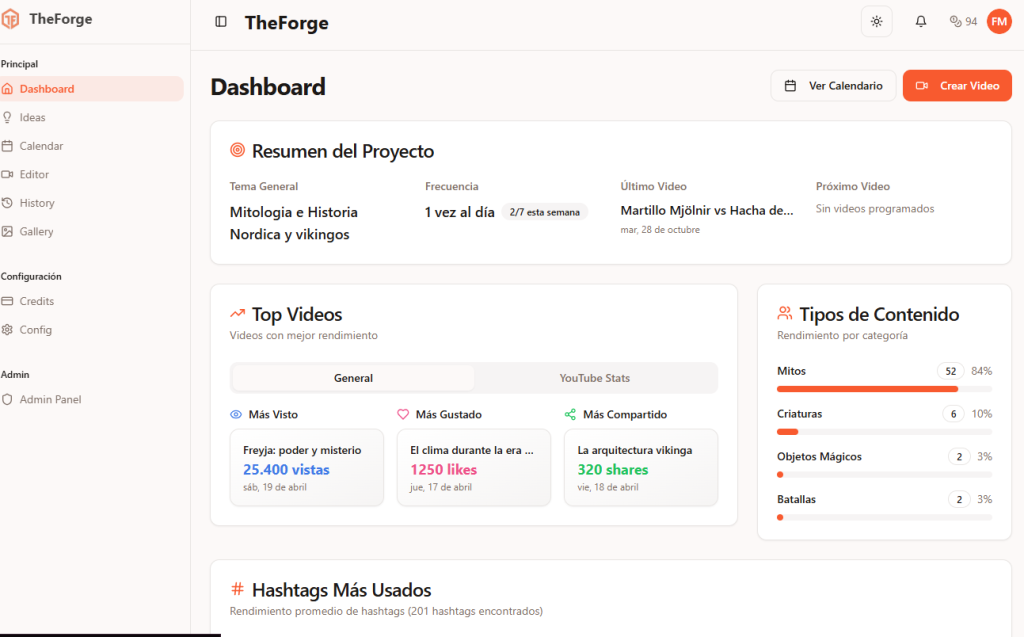
Task: Click the Mitos orange progress bar
Action: pos(867,389)
